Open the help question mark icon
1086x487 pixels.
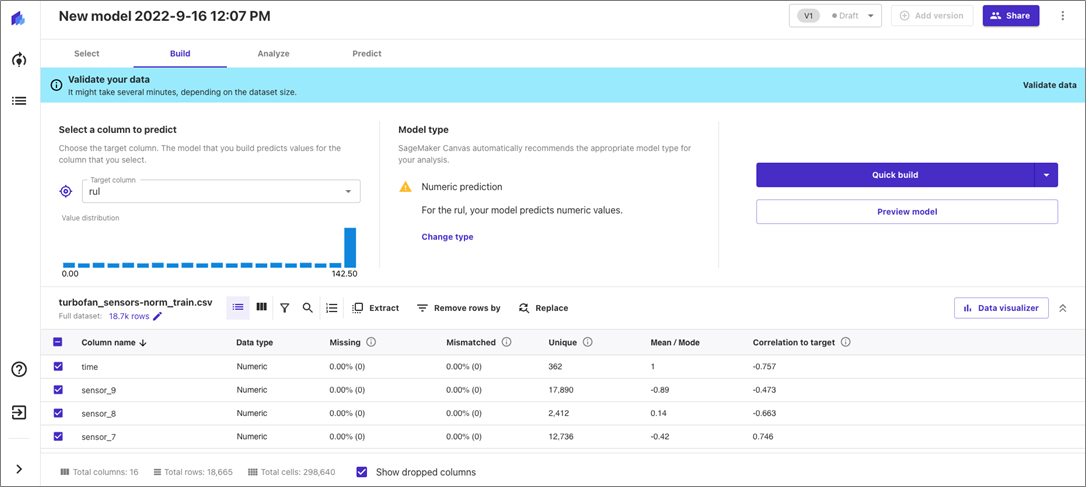19,369
